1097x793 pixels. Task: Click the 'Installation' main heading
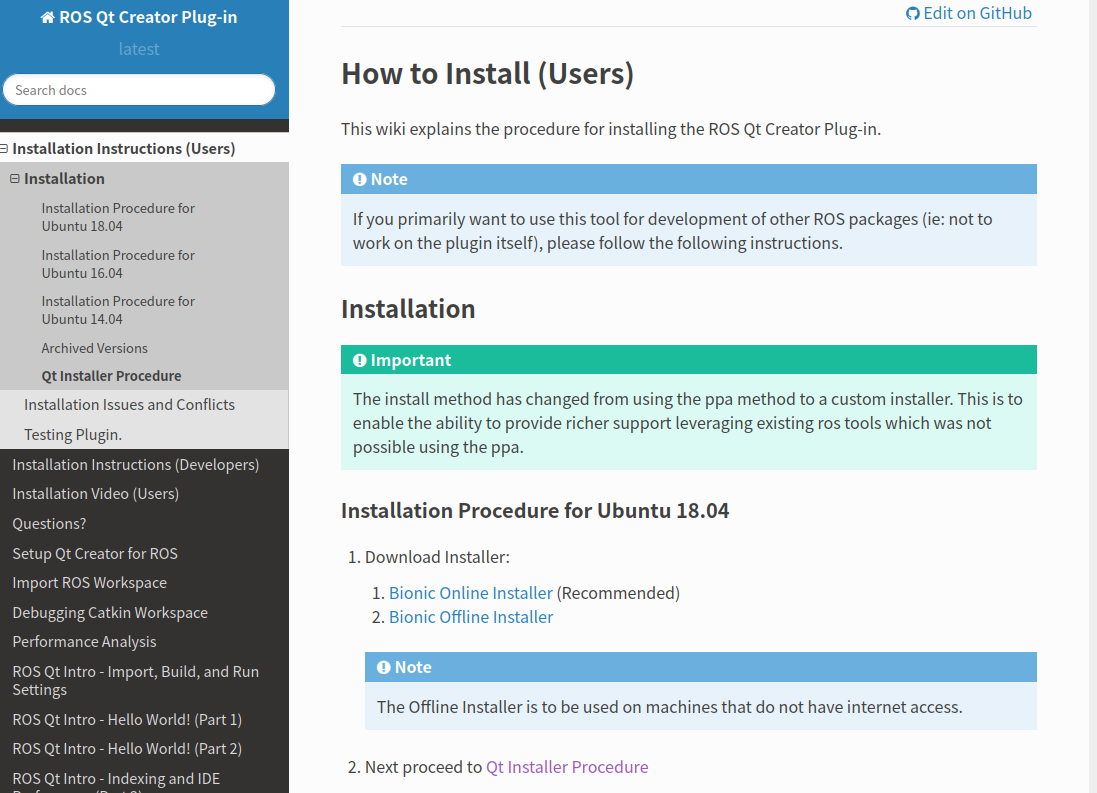pos(408,309)
